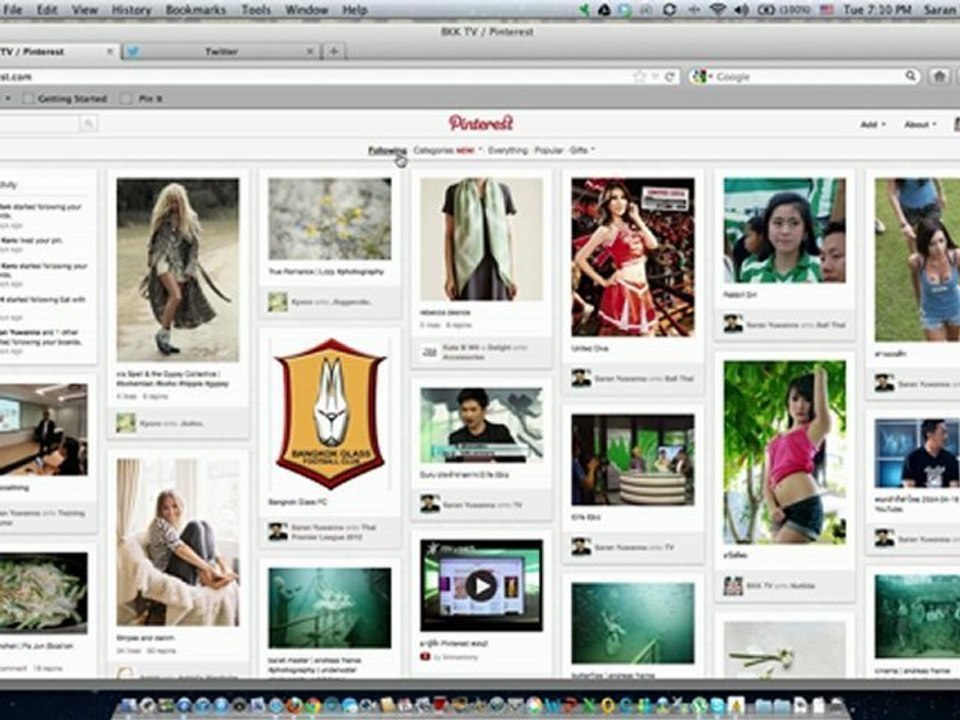Image resolution: width=960 pixels, height=720 pixels.
Task: Open the girl in pink top pin
Action: 785,452
